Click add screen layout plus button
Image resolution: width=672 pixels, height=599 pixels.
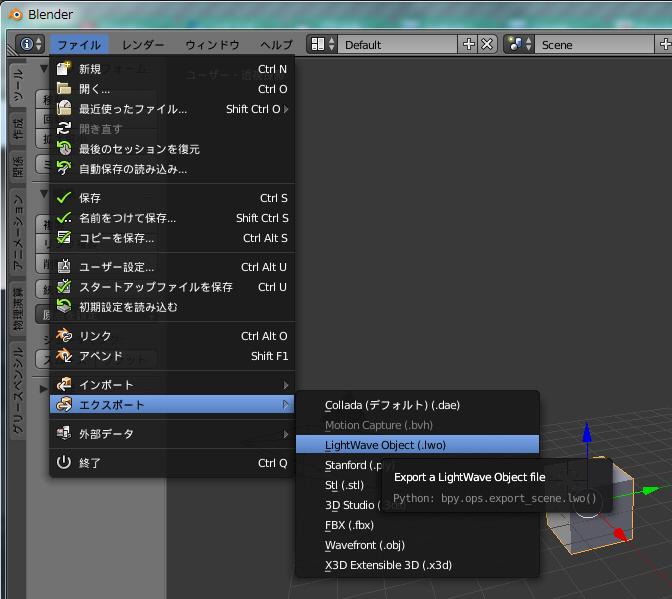point(468,44)
